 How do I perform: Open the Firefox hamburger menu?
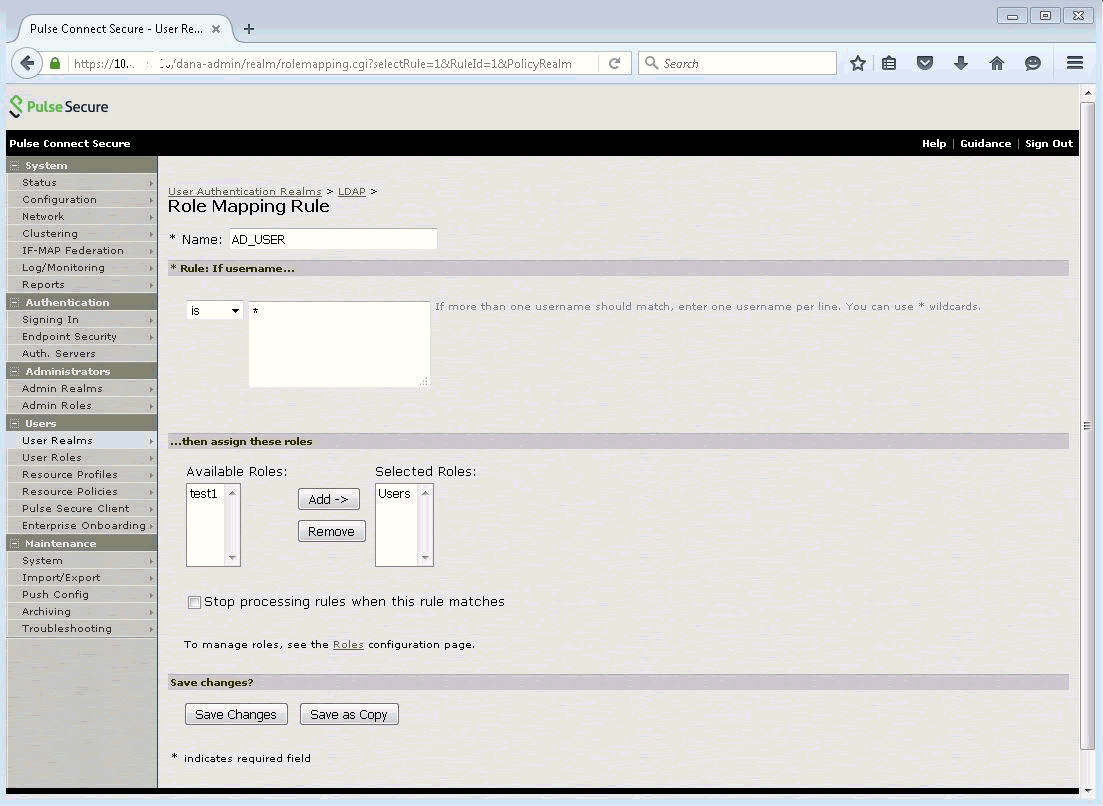[1075, 63]
